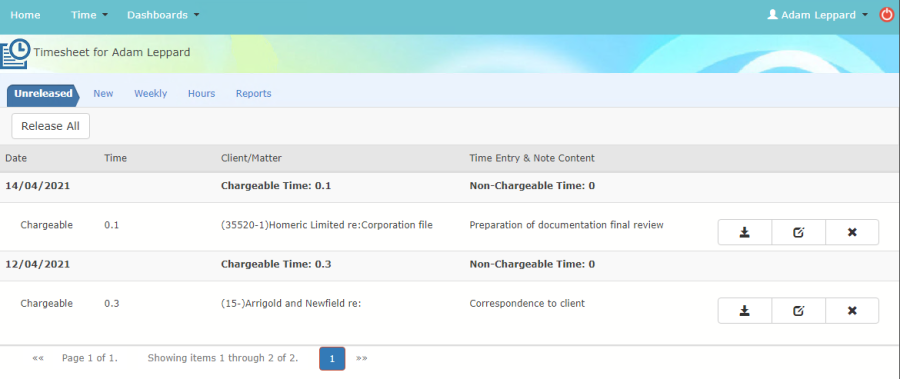The height and width of the screenshot is (379, 900).
Task: Click the Page 1 of 1 text
Action: [x=90, y=358]
